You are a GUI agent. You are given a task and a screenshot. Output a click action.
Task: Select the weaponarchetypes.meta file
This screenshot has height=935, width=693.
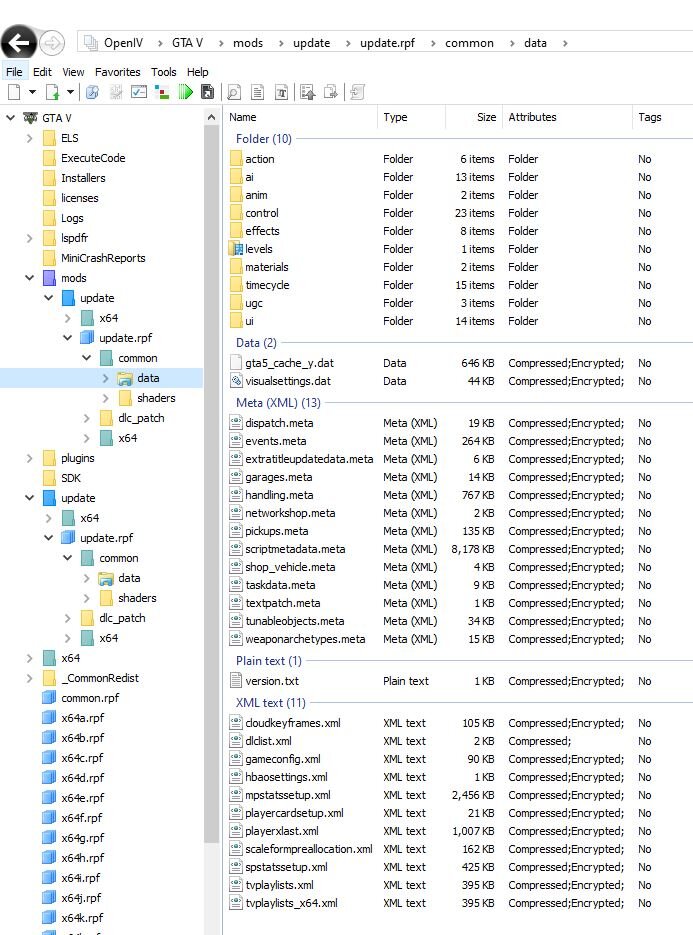click(305, 639)
